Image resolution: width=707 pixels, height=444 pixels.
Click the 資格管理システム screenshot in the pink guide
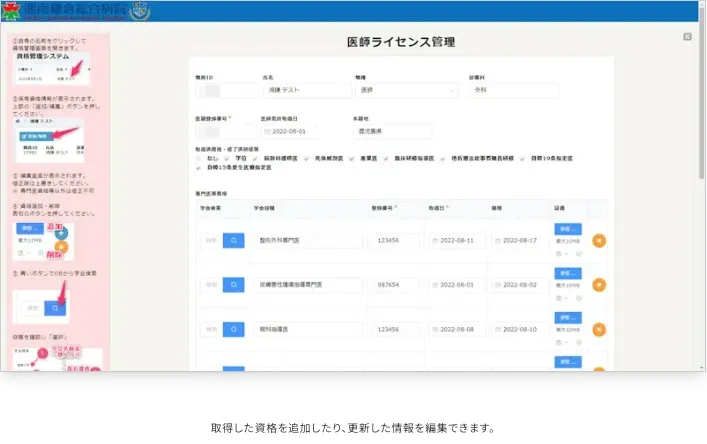(52, 69)
